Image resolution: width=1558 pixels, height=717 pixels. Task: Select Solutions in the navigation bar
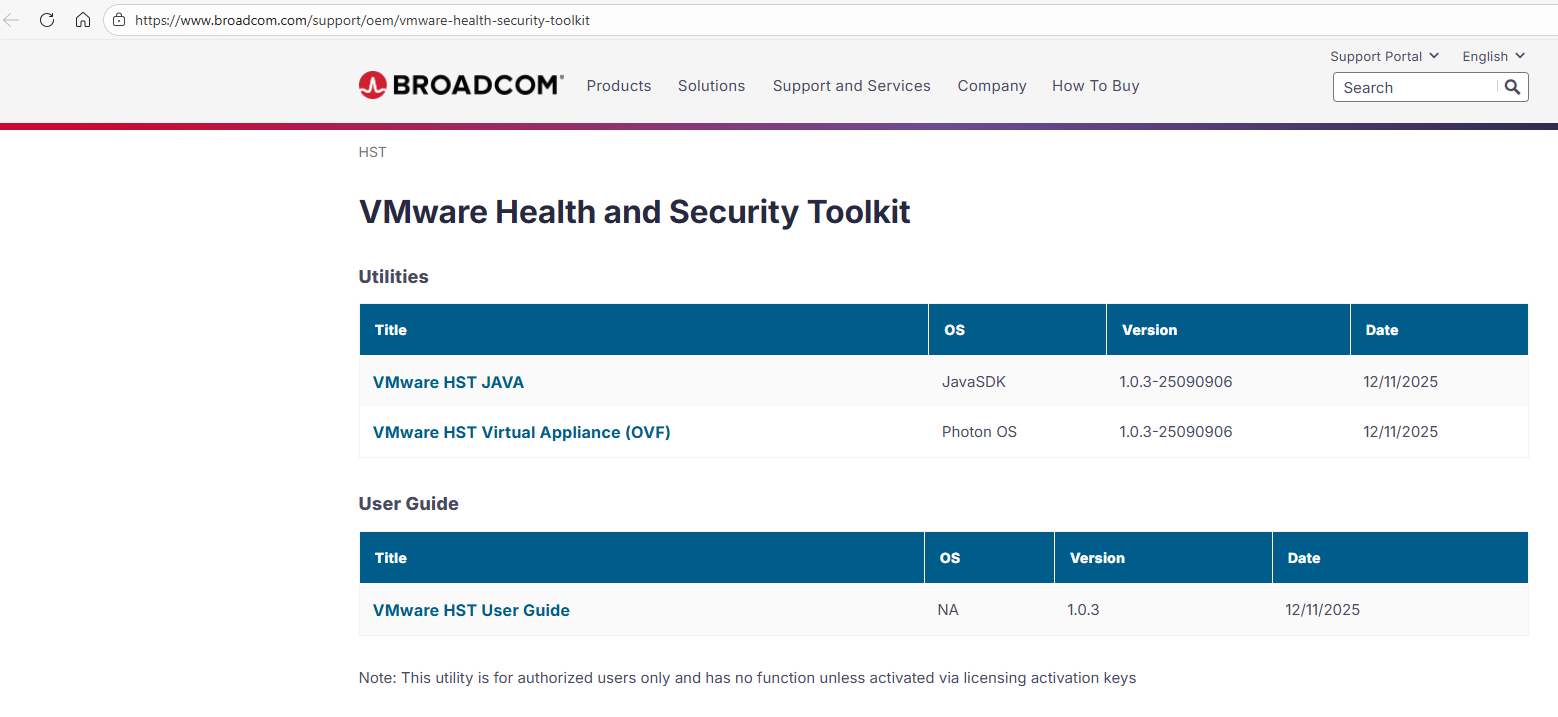click(x=711, y=86)
